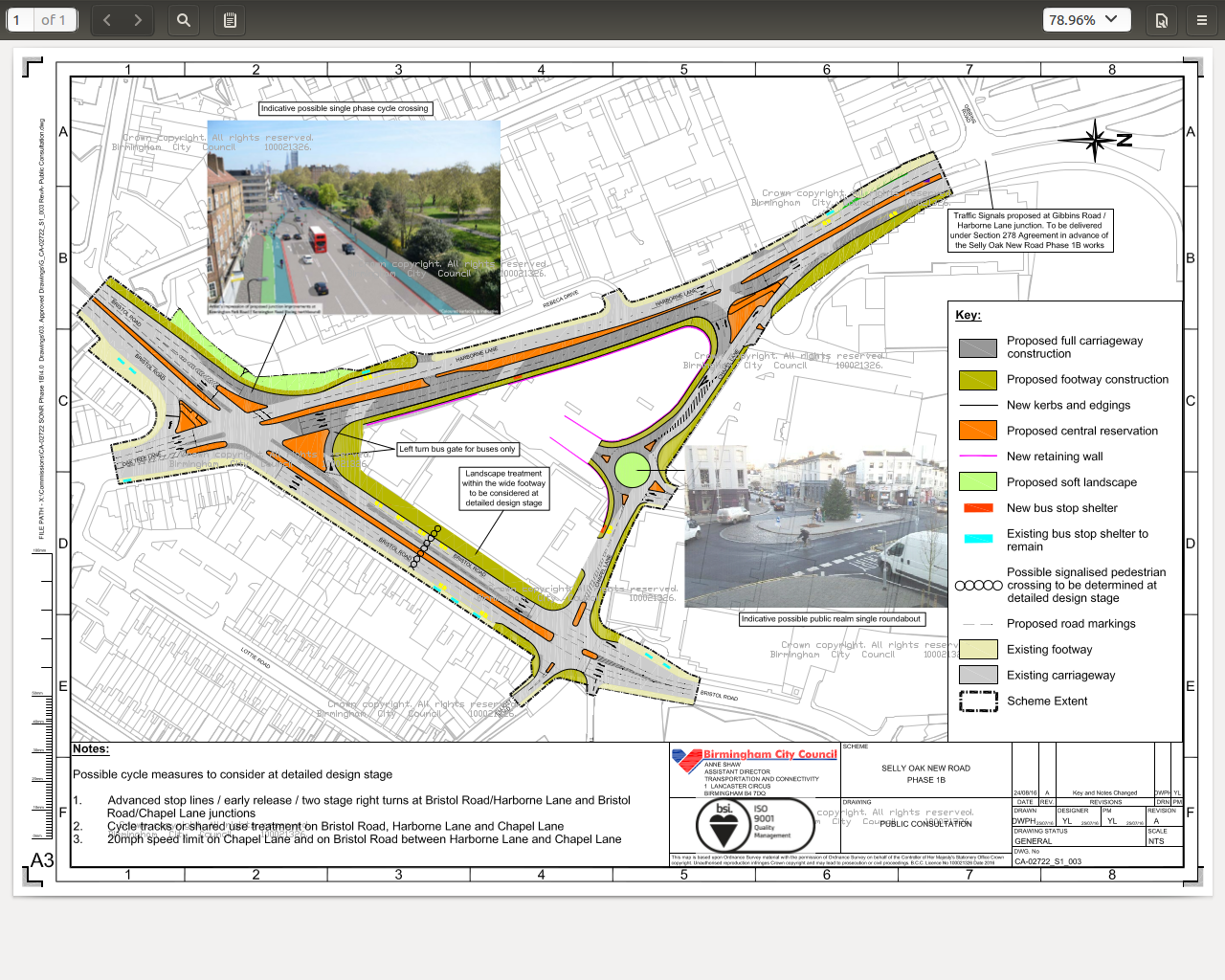Expand the zoom level chevron

coord(1110,19)
